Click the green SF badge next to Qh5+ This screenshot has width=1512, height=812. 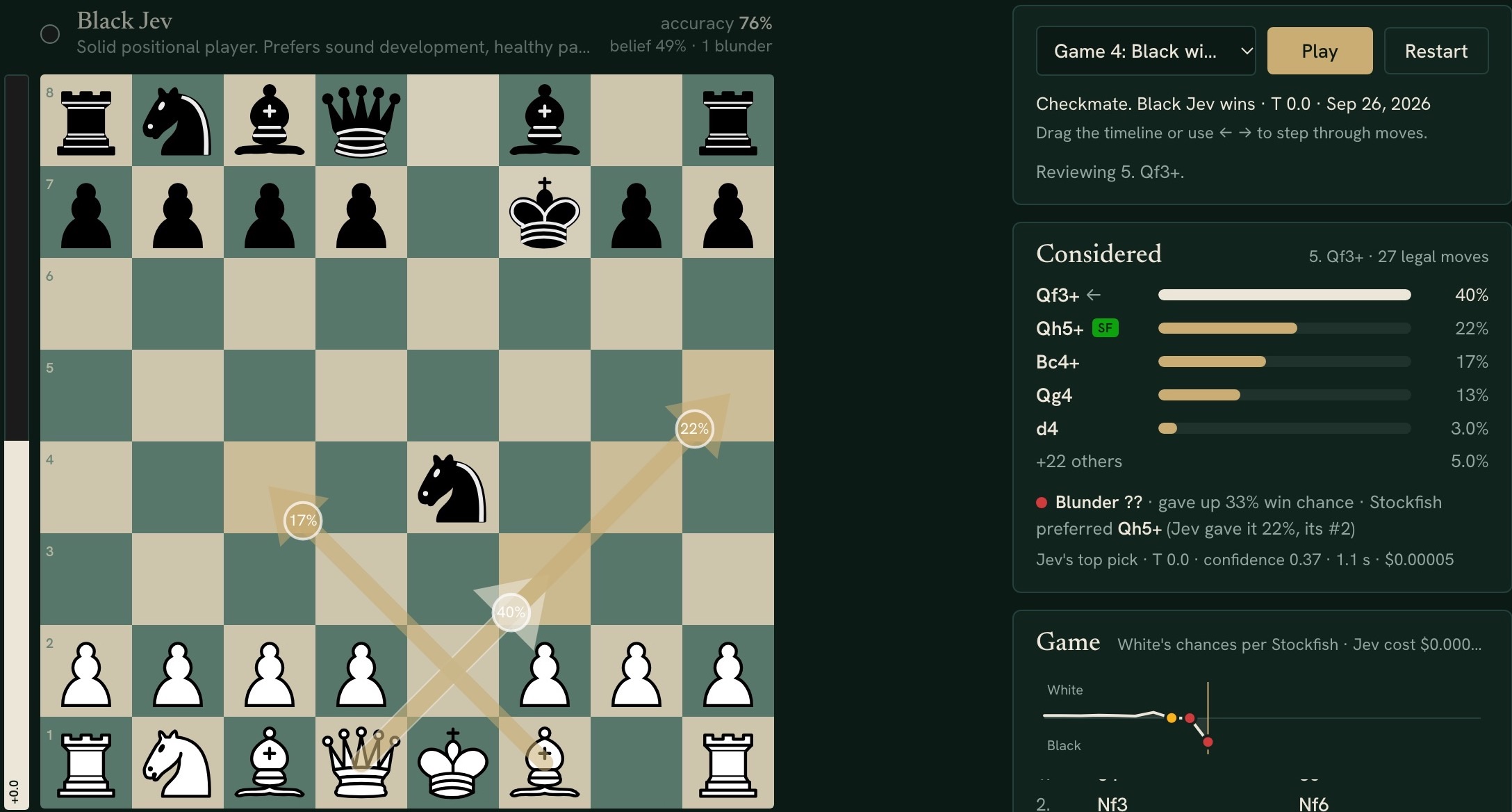coord(1105,327)
